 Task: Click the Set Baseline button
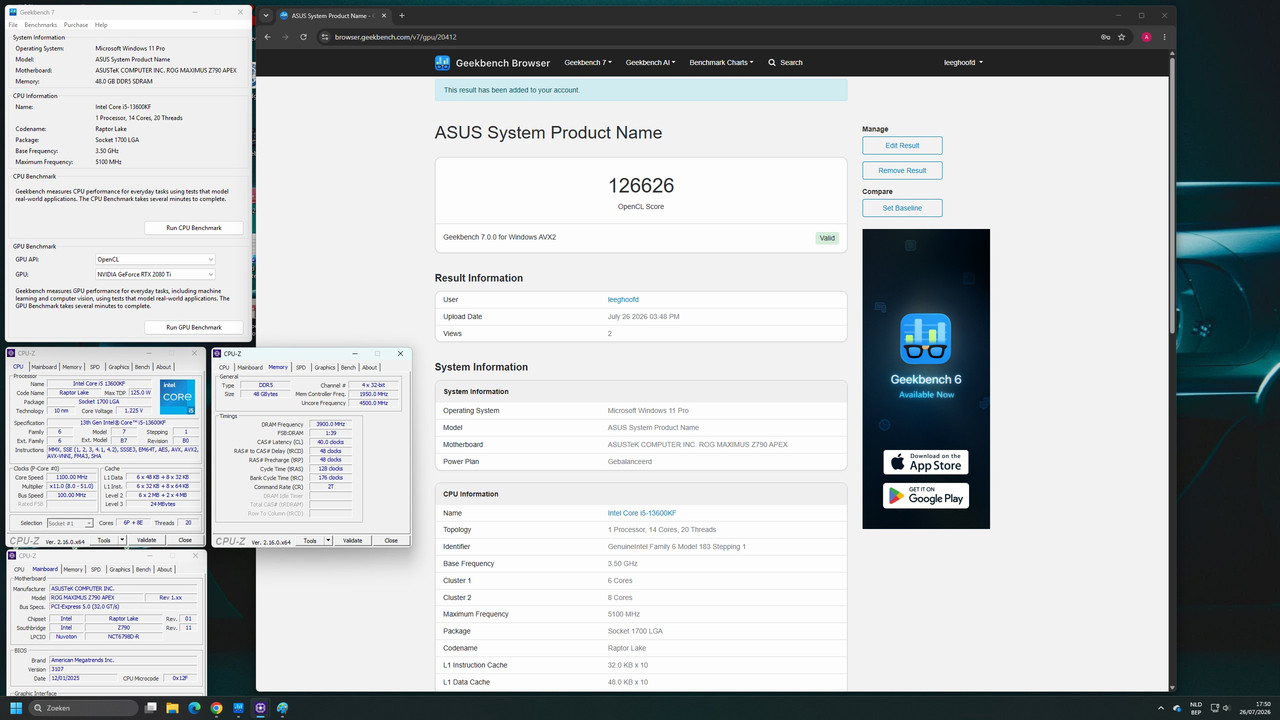click(x=902, y=208)
